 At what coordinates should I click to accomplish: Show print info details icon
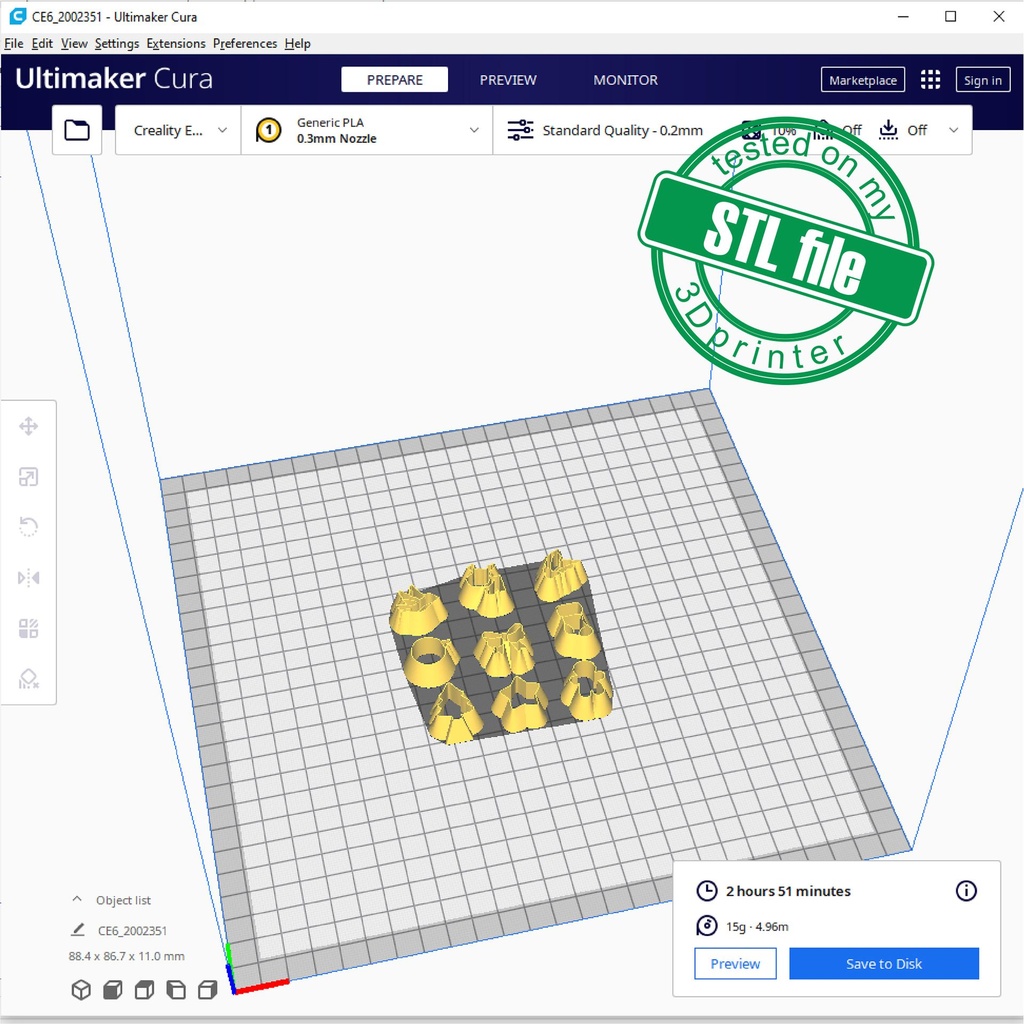point(966,891)
